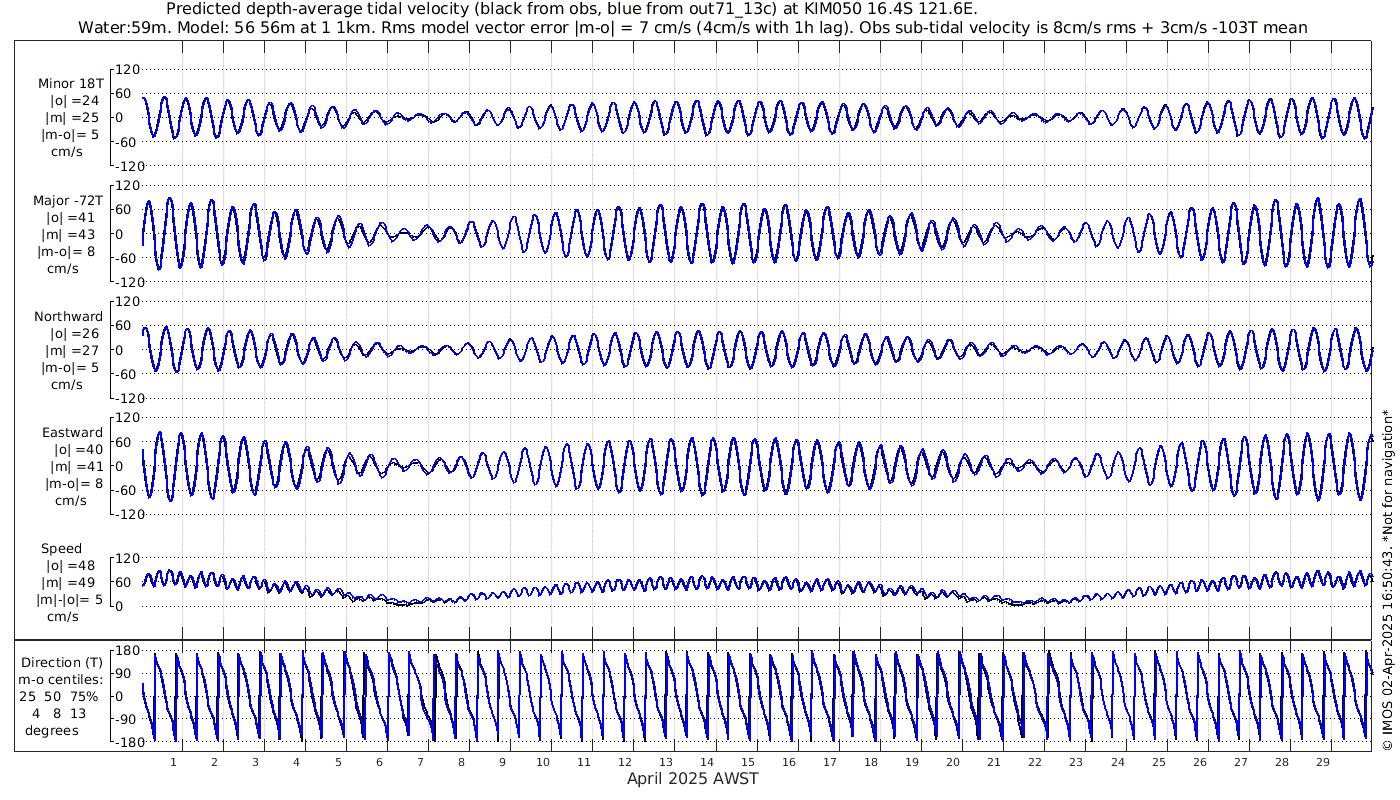Image resolution: width=1400 pixels, height=800 pixels.
Task: Click the '|o| =26' value in Northward panel
Action: [74, 334]
